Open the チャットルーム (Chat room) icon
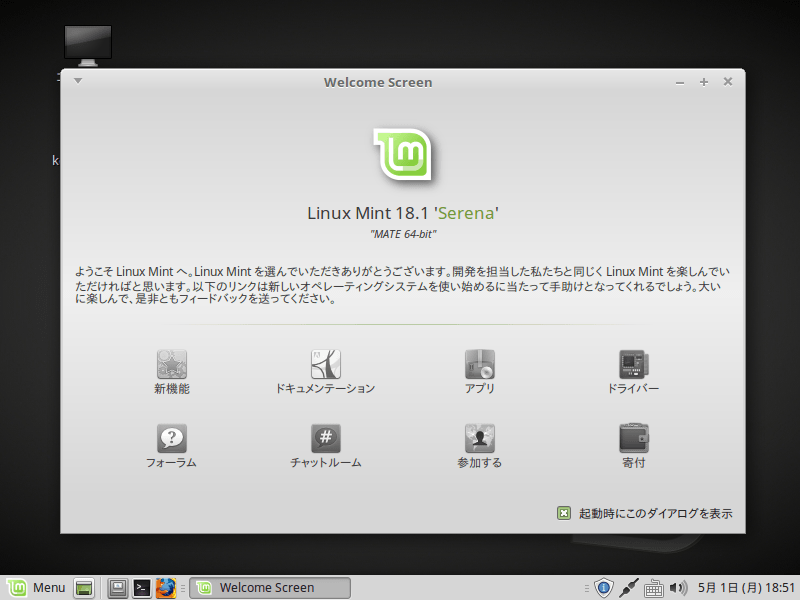This screenshot has height=600, width=800. tap(325, 439)
